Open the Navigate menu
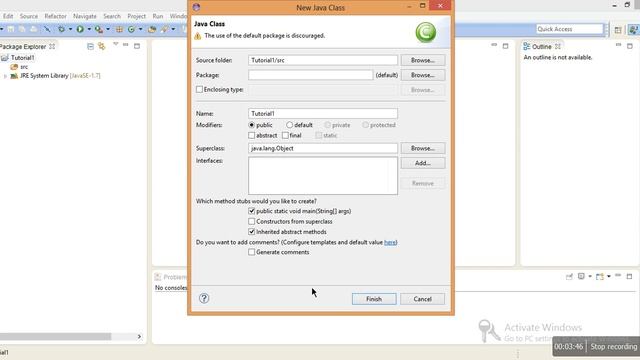The height and width of the screenshot is (360, 640). point(84,16)
